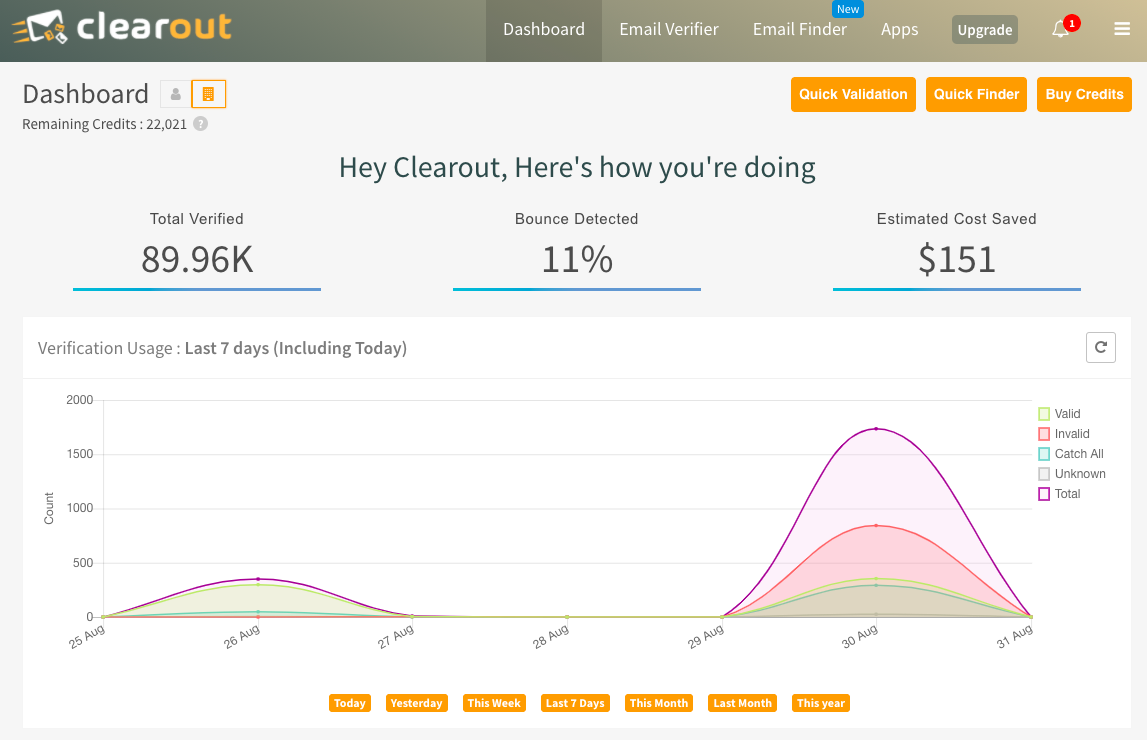The height and width of the screenshot is (740, 1147).
Task: Select the organization dashboard view
Action: pos(208,93)
